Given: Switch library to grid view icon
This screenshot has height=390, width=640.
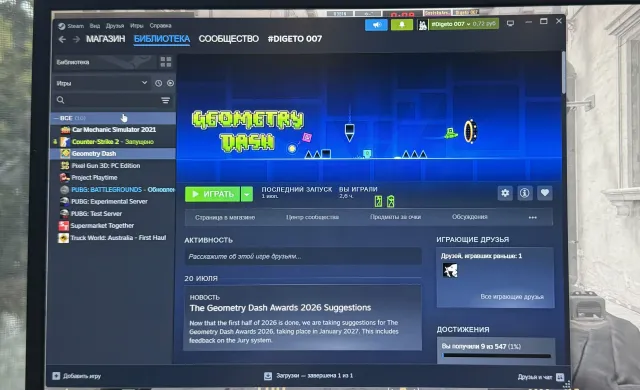Looking at the screenshot, I should (x=166, y=62).
